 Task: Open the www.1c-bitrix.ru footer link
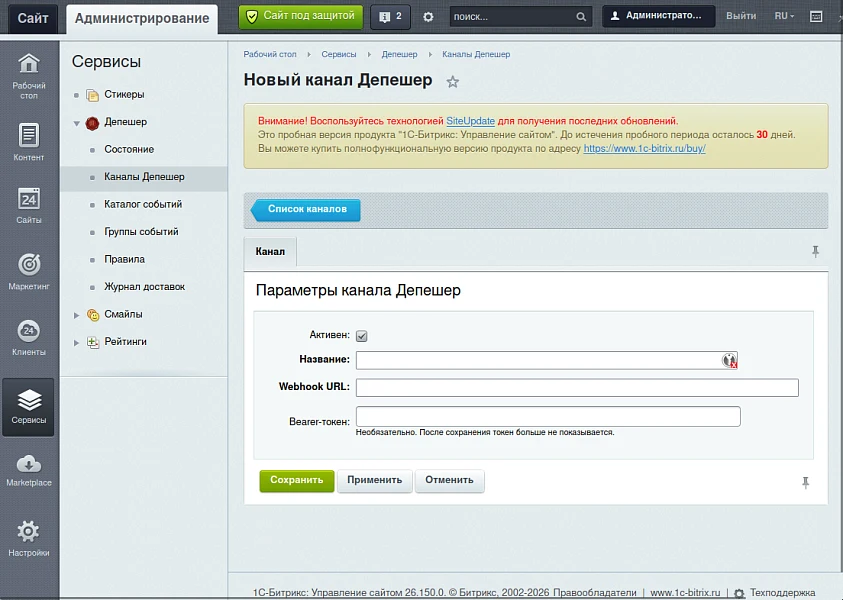pos(685,592)
